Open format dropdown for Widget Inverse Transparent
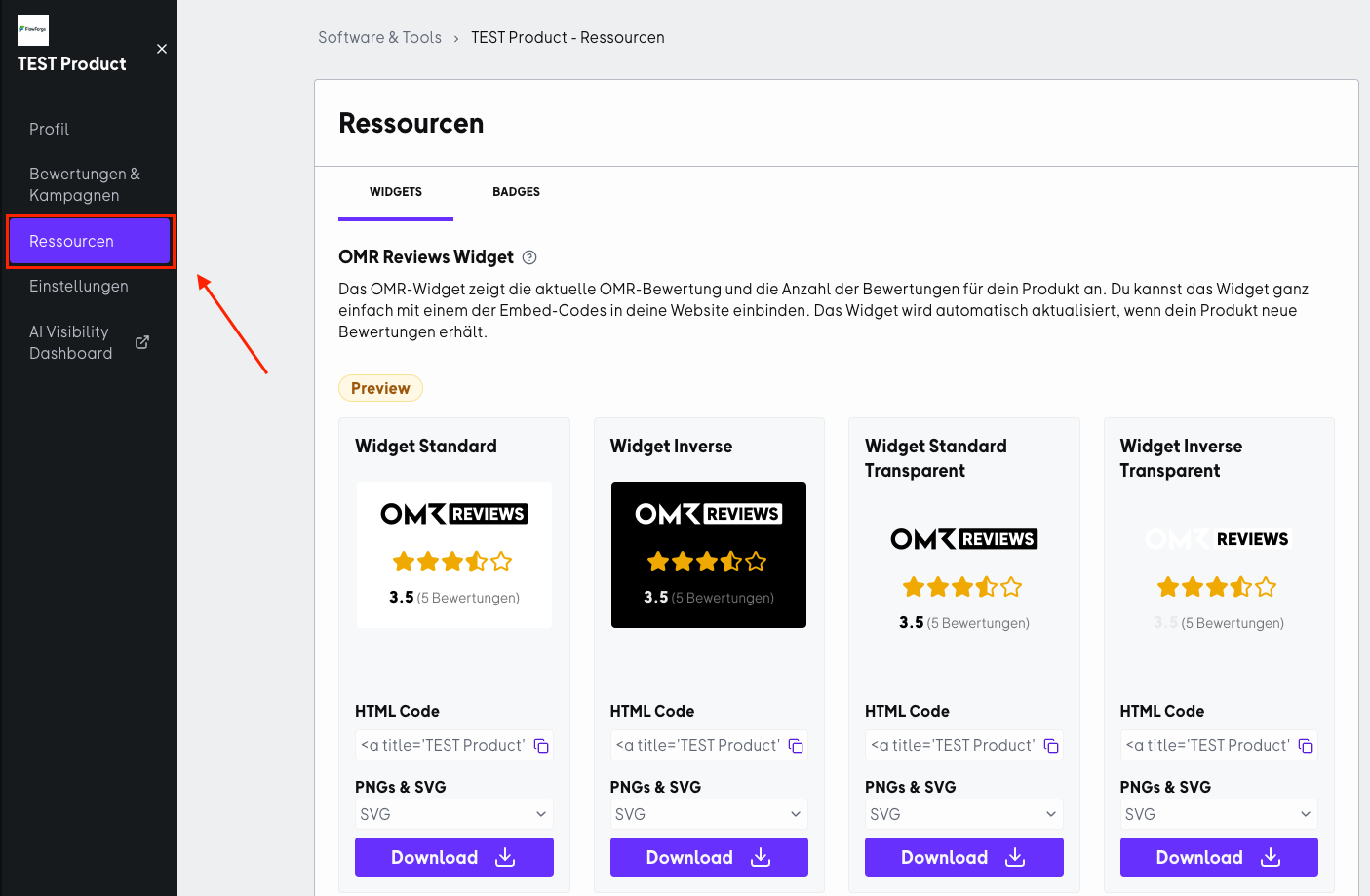 click(1219, 814)
